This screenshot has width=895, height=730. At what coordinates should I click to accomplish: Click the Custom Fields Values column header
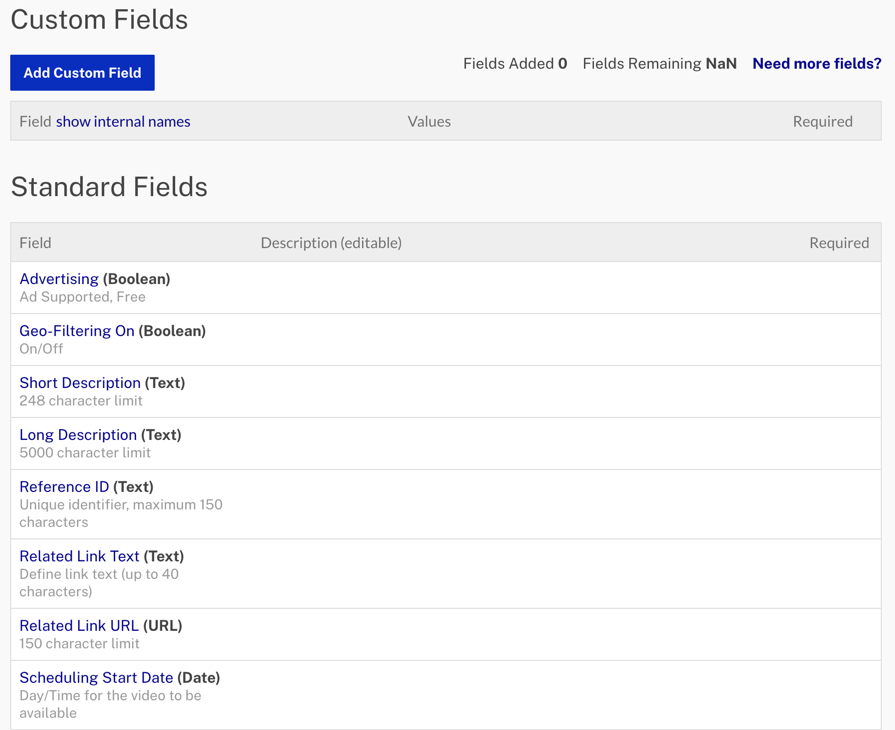(x=429, y=122)
